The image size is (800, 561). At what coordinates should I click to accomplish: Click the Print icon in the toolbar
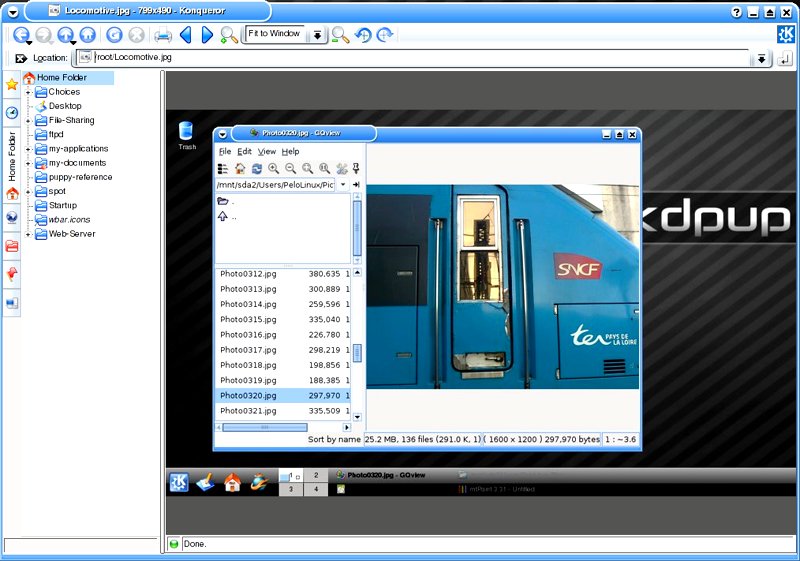tap(163, 35)
